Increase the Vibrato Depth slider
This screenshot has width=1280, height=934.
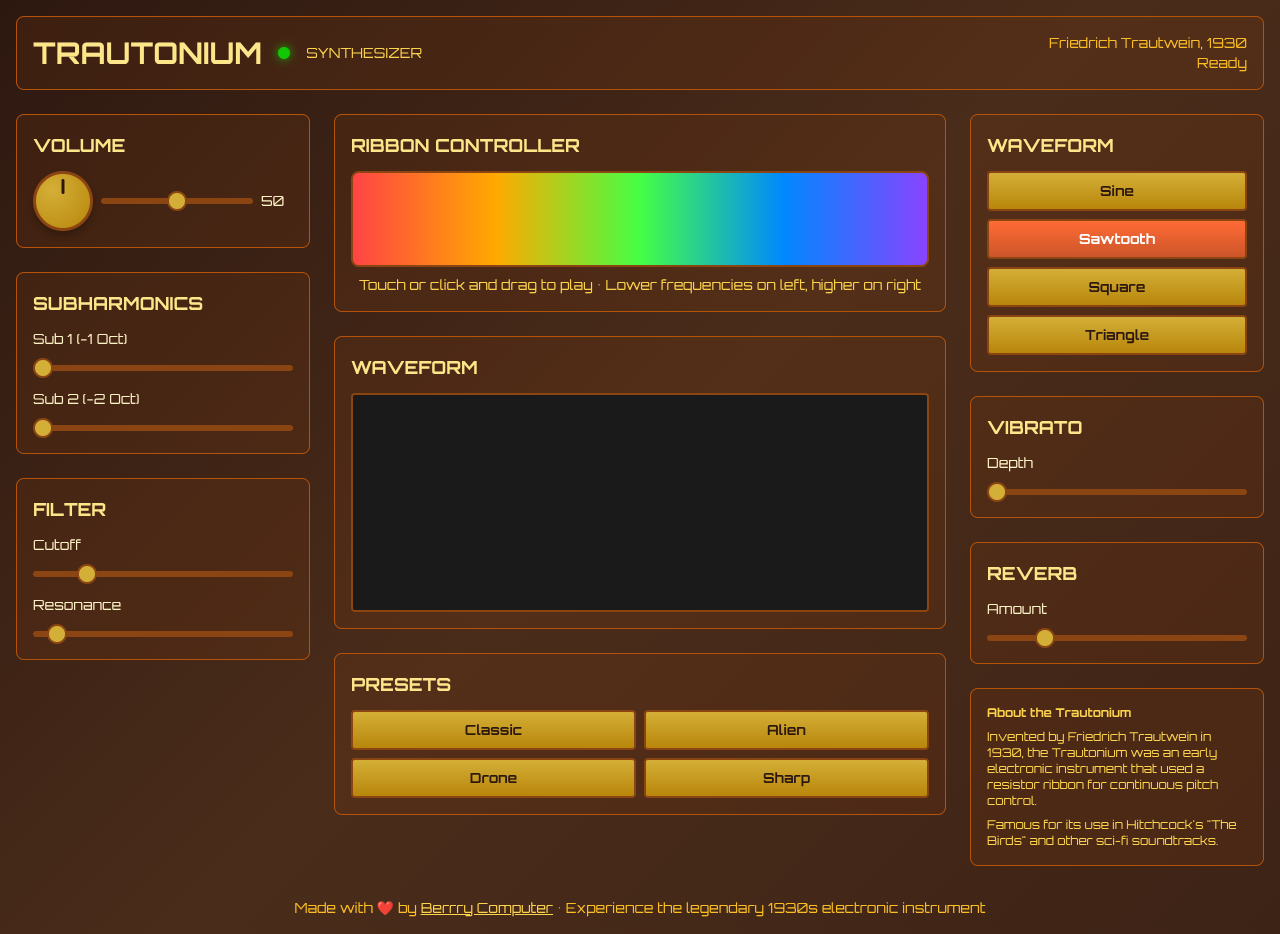(996, 492)
